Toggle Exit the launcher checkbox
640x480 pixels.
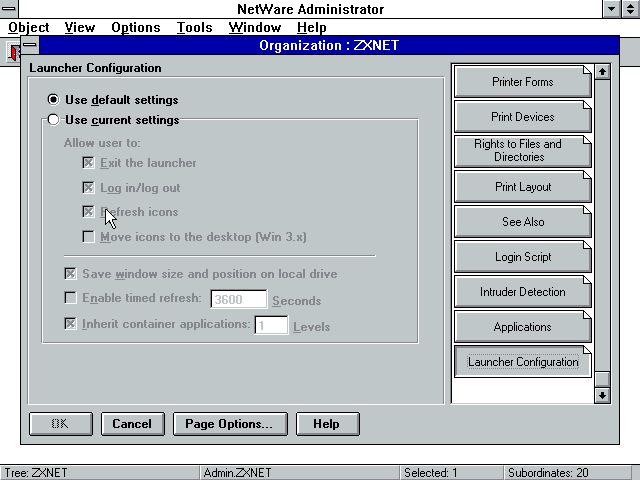coord(88,163)
